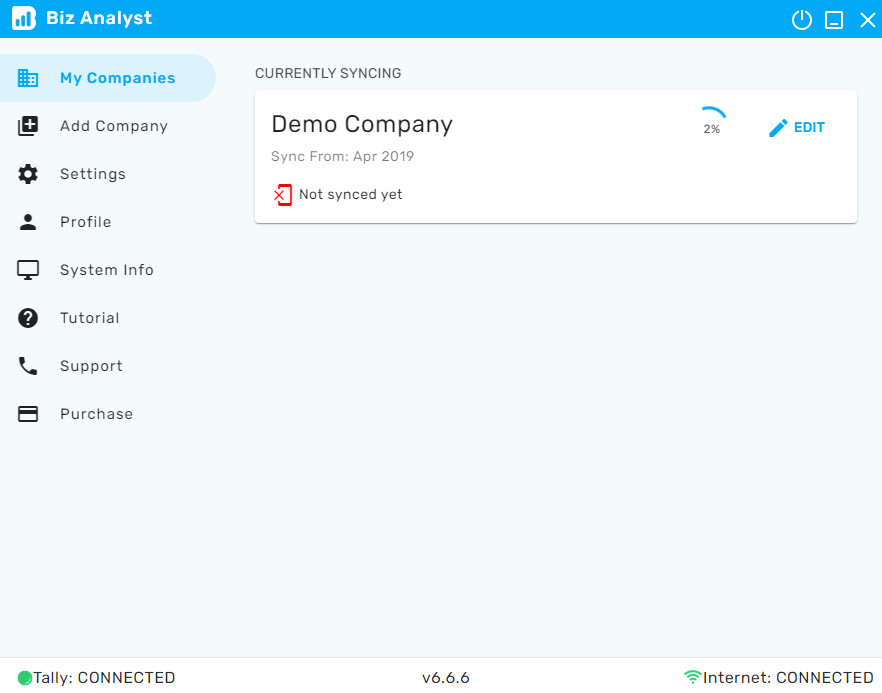The height and width of the screenshot is (693, 882).
Task: Click EDIT for Demo Company
Action: [796, 128]
